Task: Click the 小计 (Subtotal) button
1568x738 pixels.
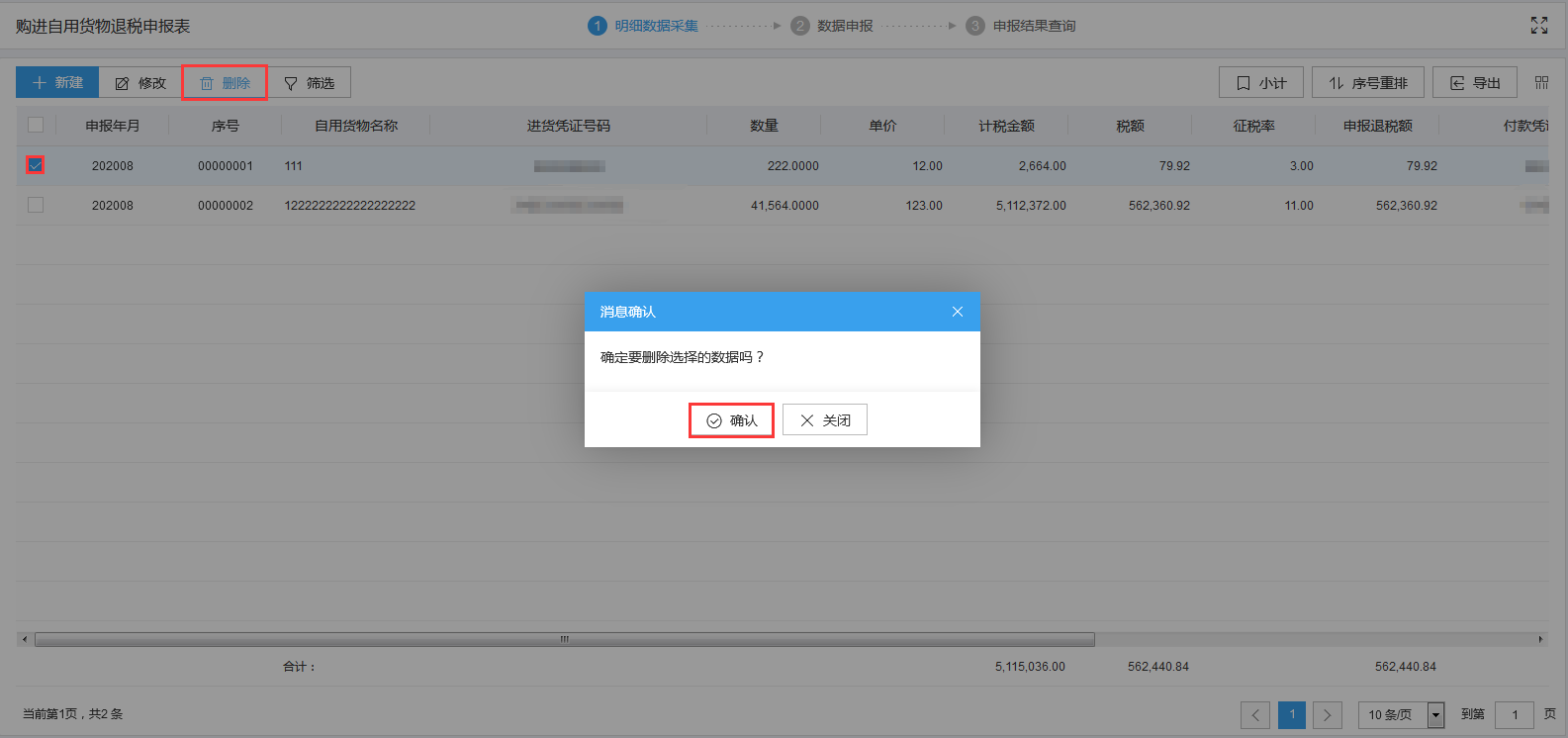Action: tap(1261, 83)
